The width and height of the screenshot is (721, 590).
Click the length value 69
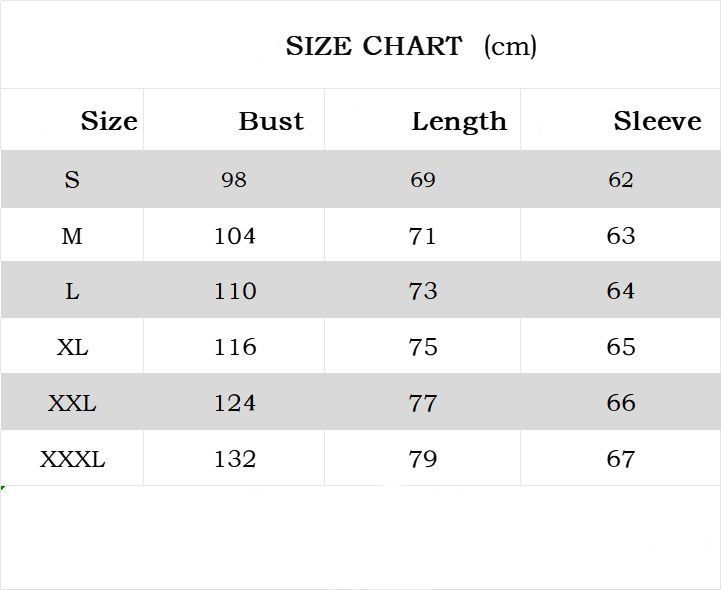point(423,180)
